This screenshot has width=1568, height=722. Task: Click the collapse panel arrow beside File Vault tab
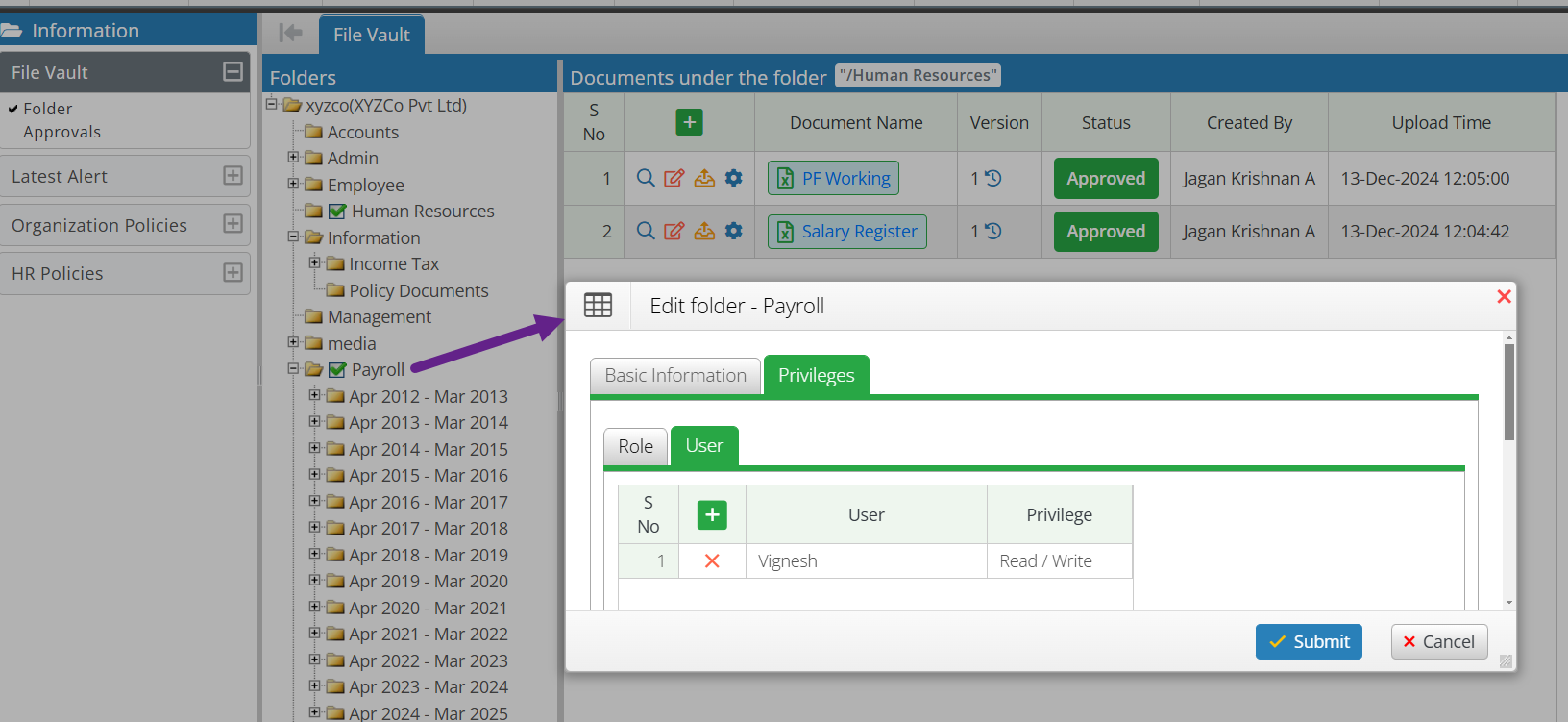click(x=290, y=34)
